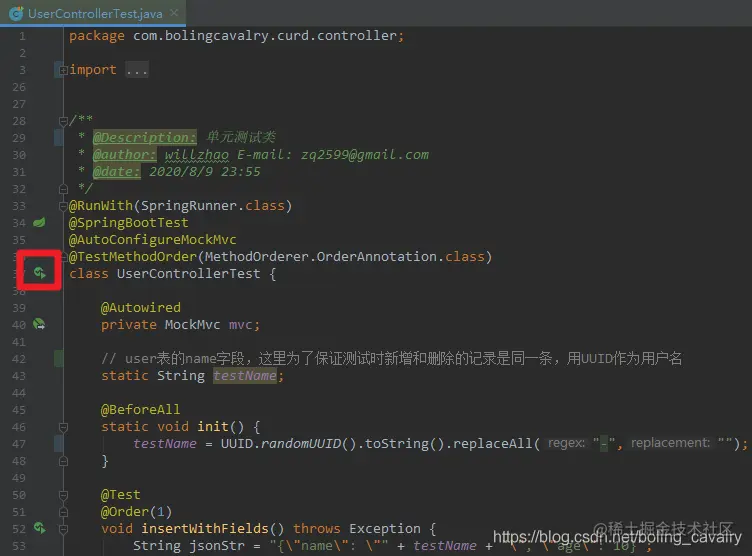Click the @Test annotation on line 50
752x556 pixels.
tap(120, 495)
